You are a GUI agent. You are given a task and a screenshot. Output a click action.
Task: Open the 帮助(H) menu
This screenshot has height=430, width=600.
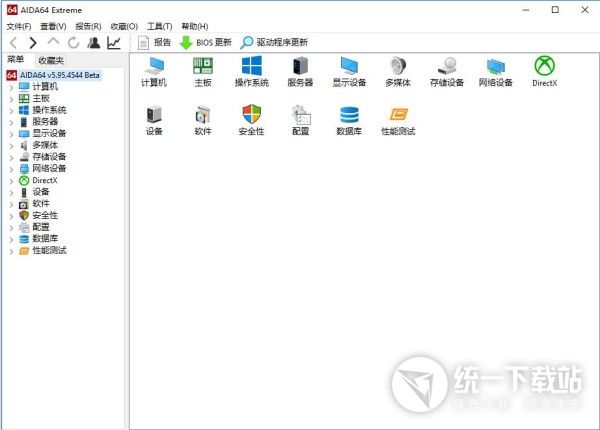(195, 26)
